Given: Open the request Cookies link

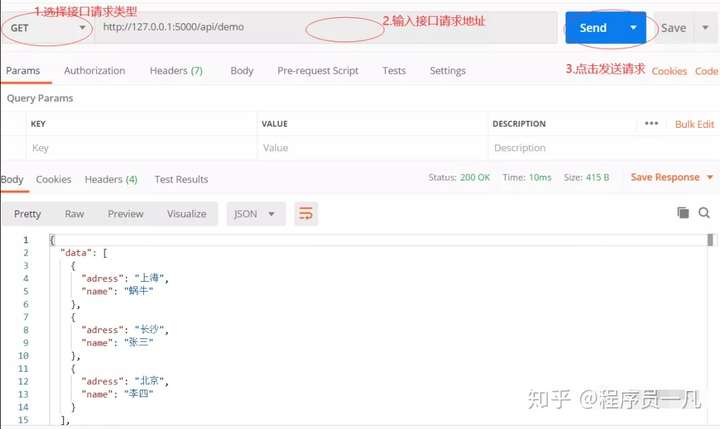Looking at the screenshot, I should (669, 71).
